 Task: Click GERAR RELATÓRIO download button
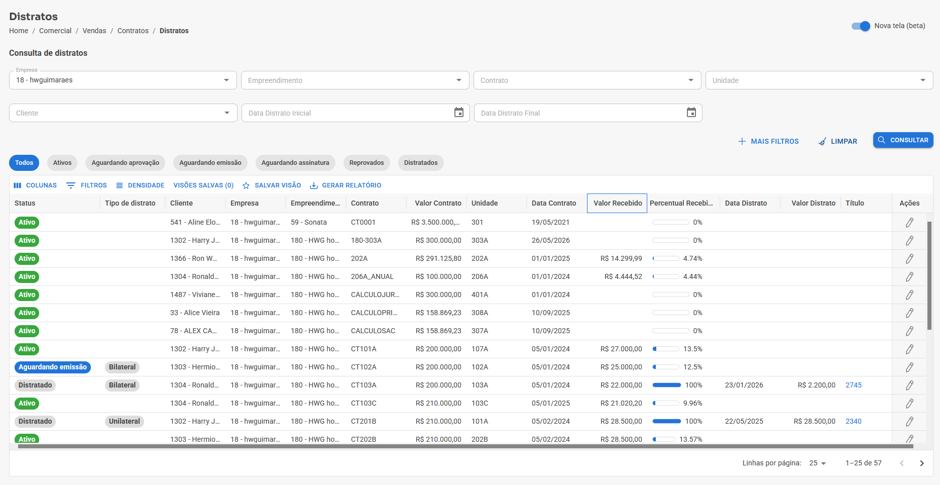345,186
